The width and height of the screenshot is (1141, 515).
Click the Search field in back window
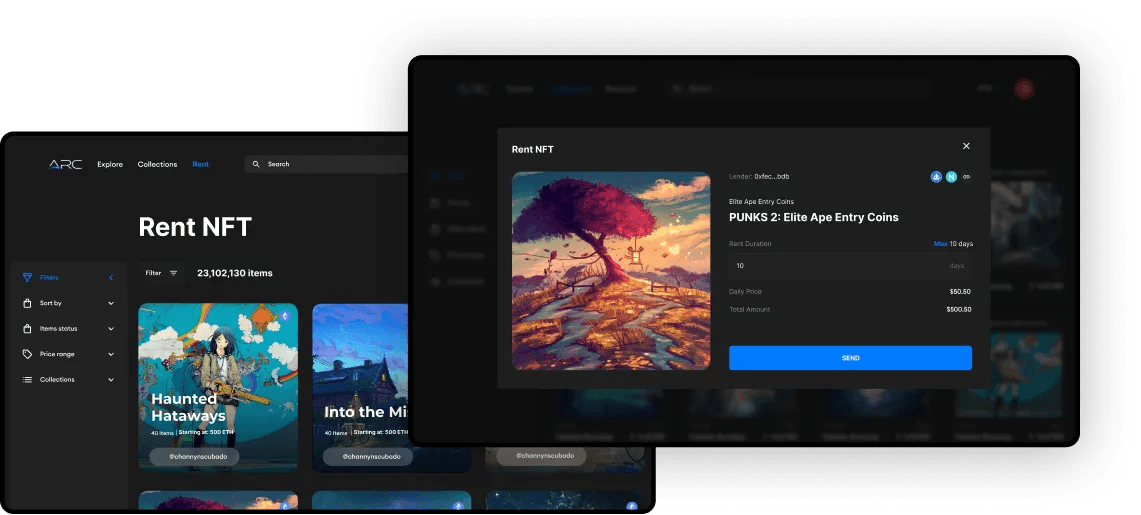point(327,164)
